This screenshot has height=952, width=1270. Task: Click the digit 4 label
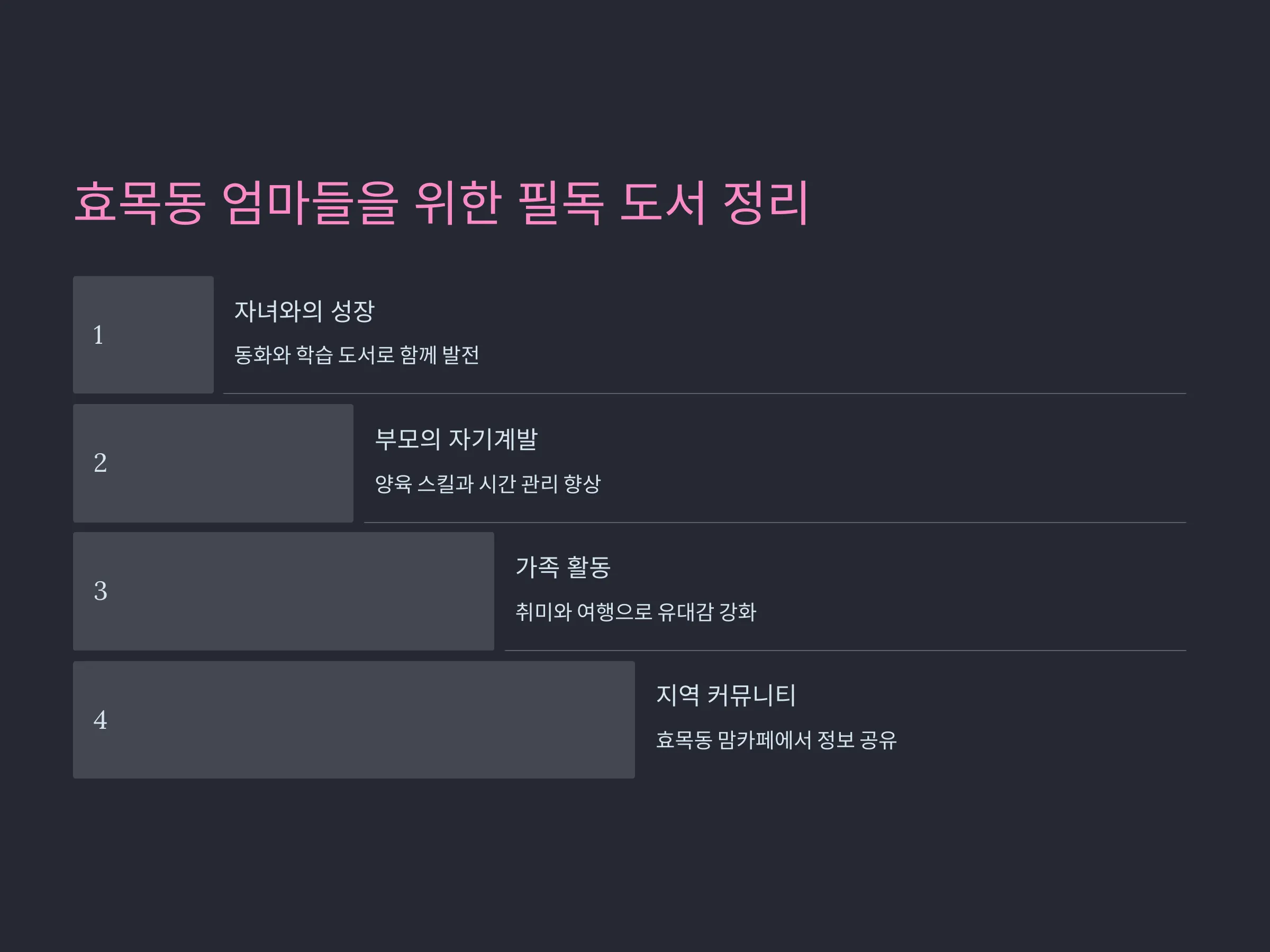click(x=100, y=720)
